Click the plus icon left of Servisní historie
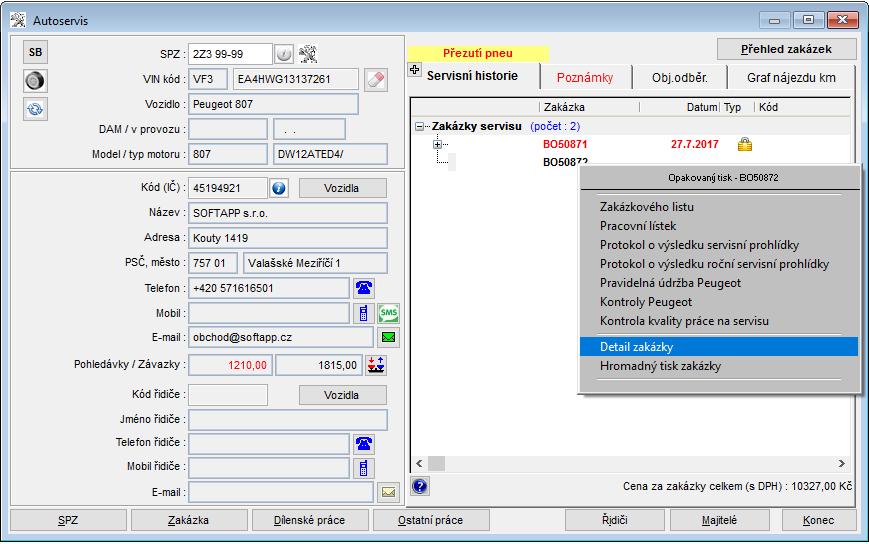 (415, 70)
